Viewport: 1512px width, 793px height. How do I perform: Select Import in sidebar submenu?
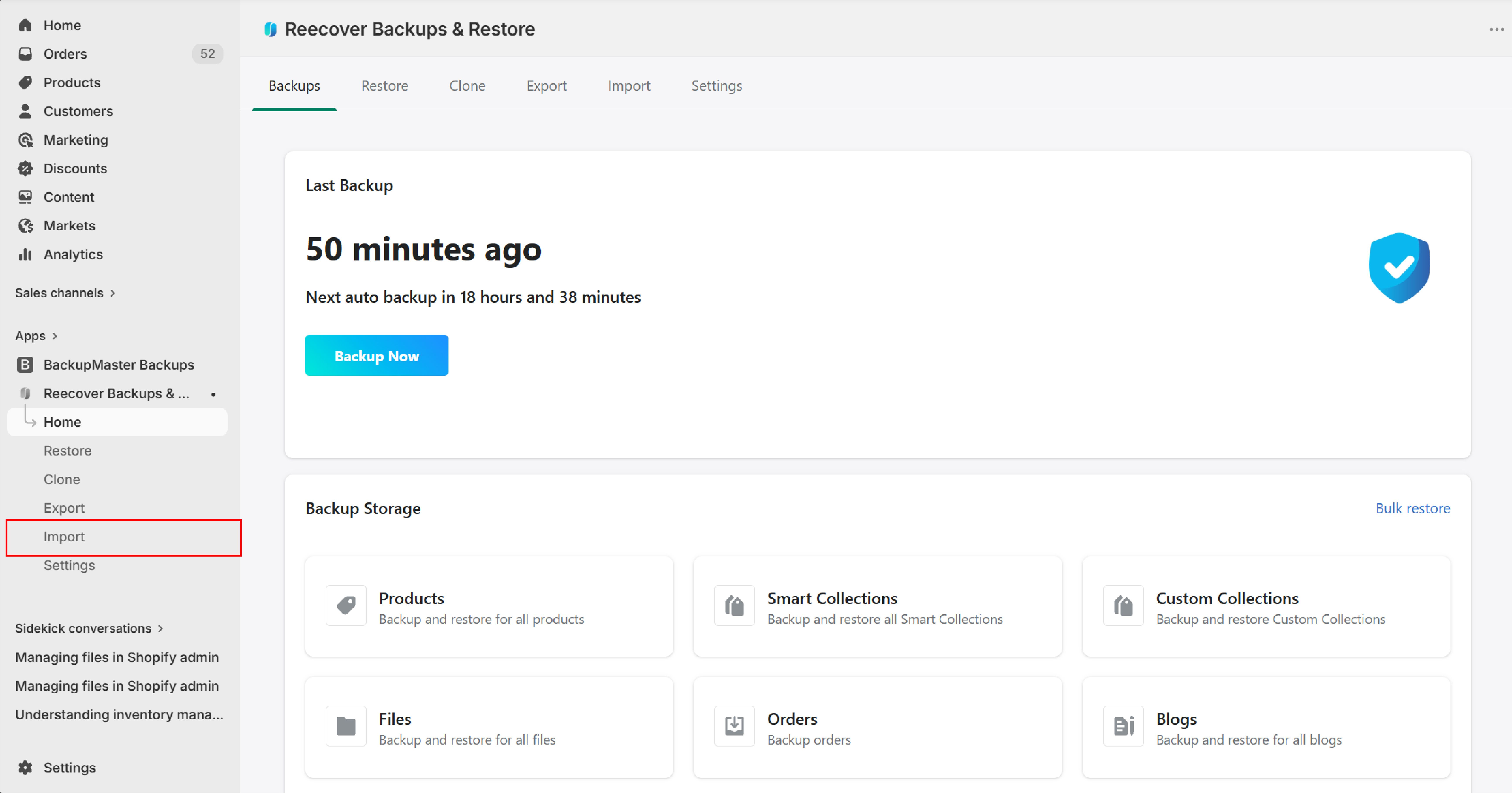point(117,537)
